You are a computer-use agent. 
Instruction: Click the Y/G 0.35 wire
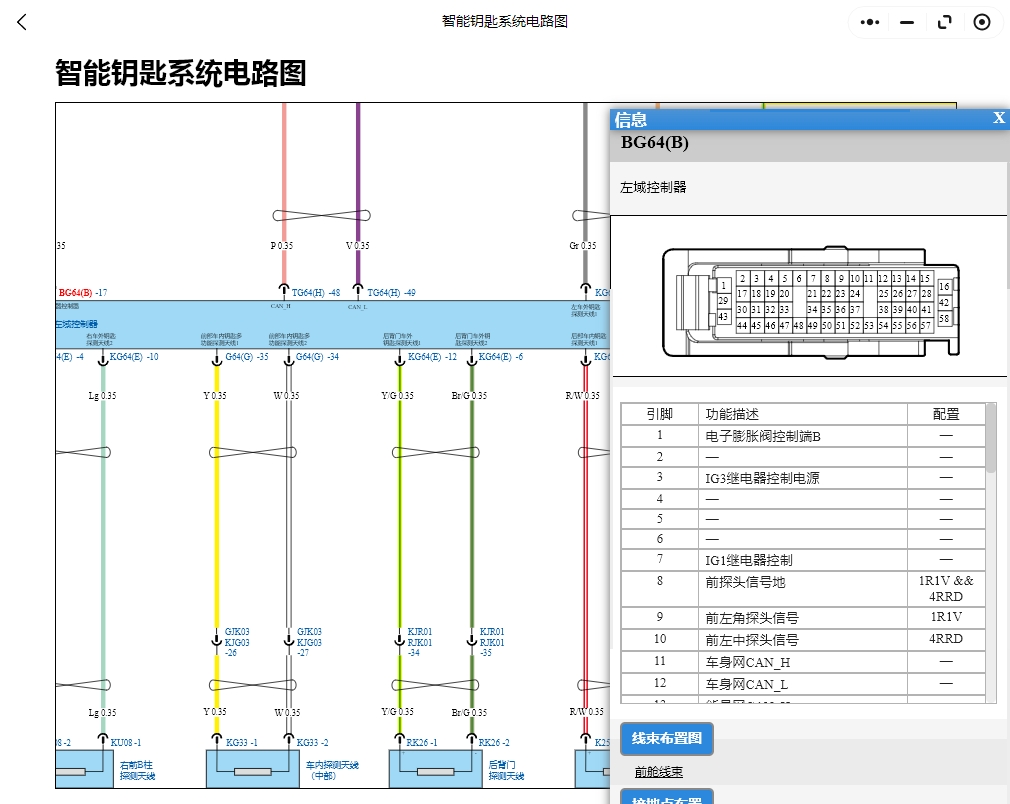tap(399, 515)
